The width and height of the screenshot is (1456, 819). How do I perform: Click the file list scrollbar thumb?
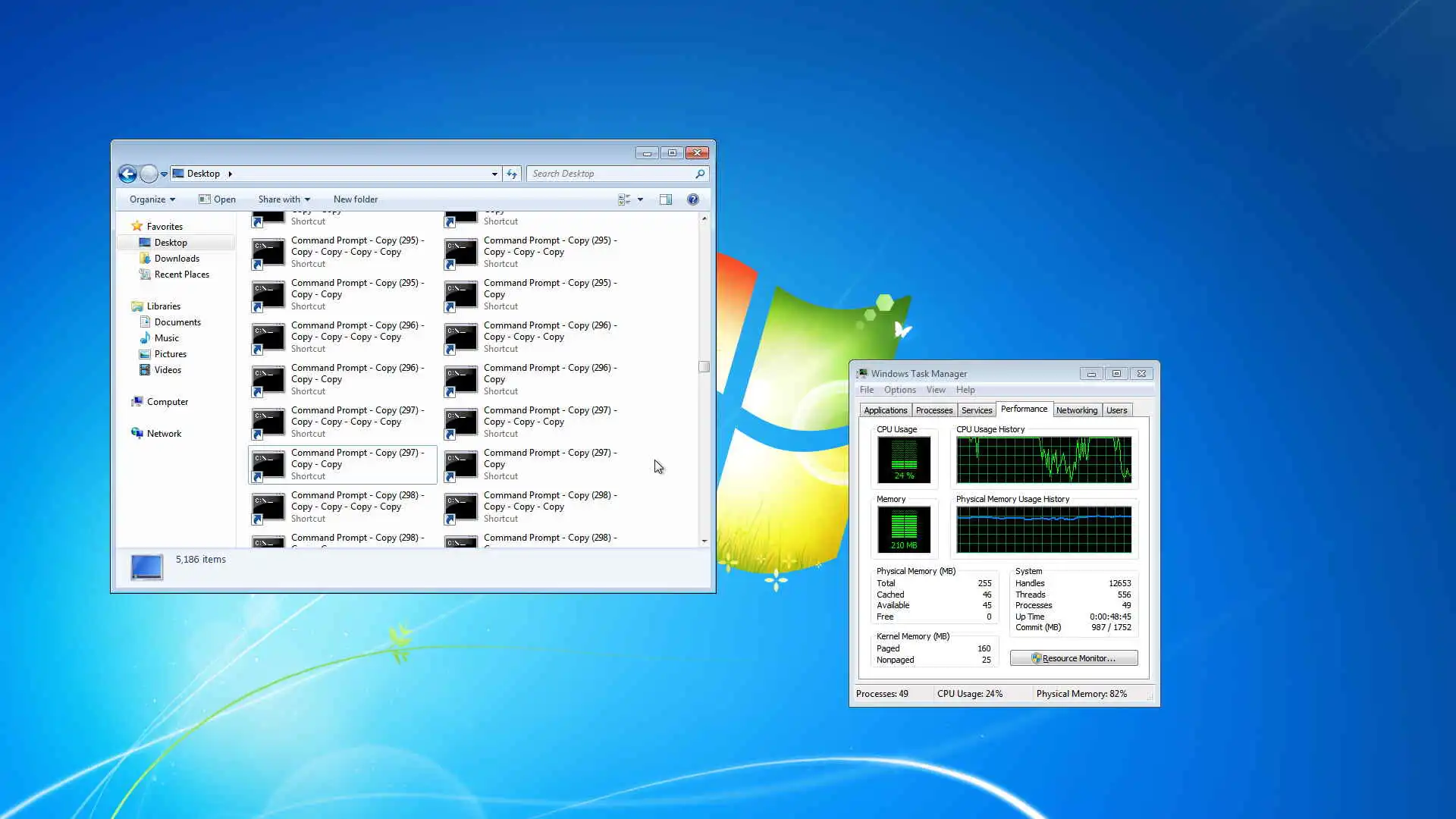pos(704,367)
